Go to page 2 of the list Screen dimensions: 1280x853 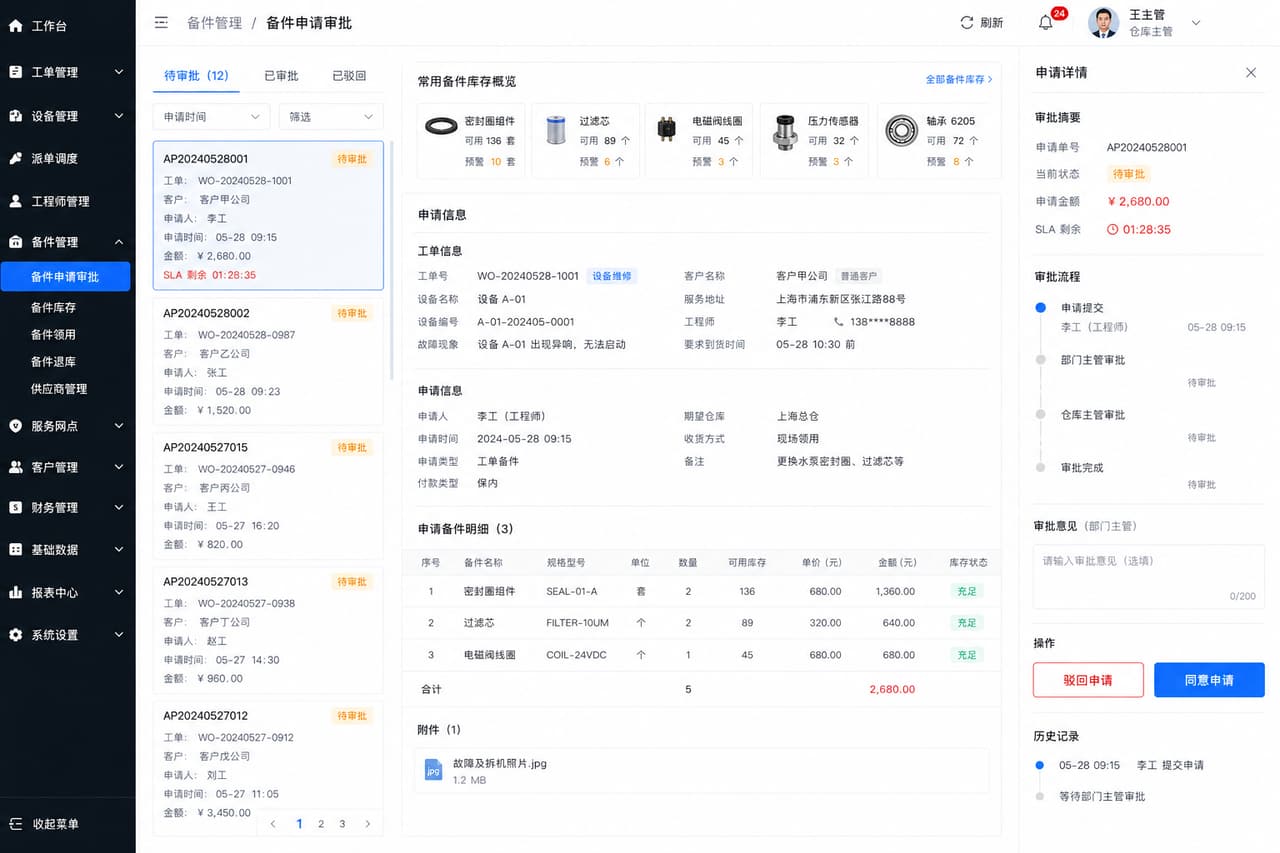(321, 824)
